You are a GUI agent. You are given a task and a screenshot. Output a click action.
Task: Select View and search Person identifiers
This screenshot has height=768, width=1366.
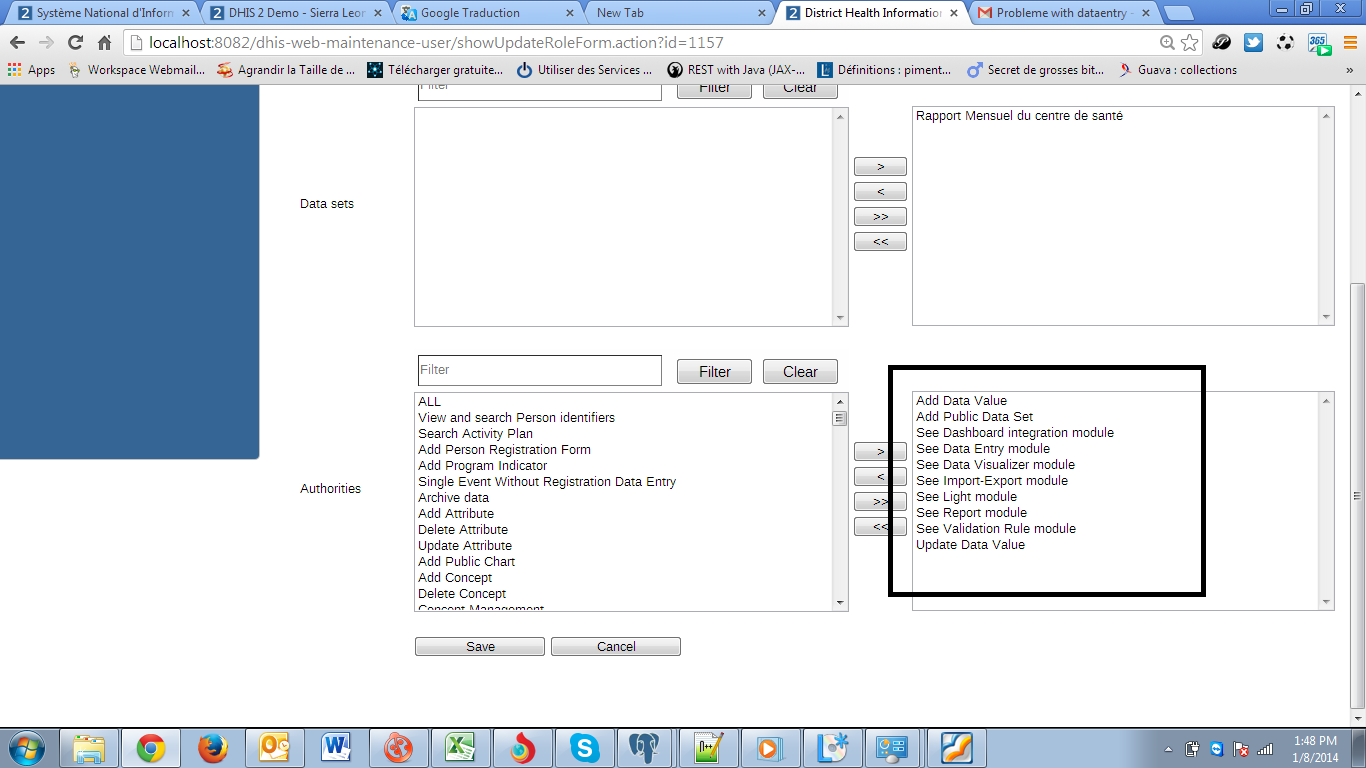(516, 418)
